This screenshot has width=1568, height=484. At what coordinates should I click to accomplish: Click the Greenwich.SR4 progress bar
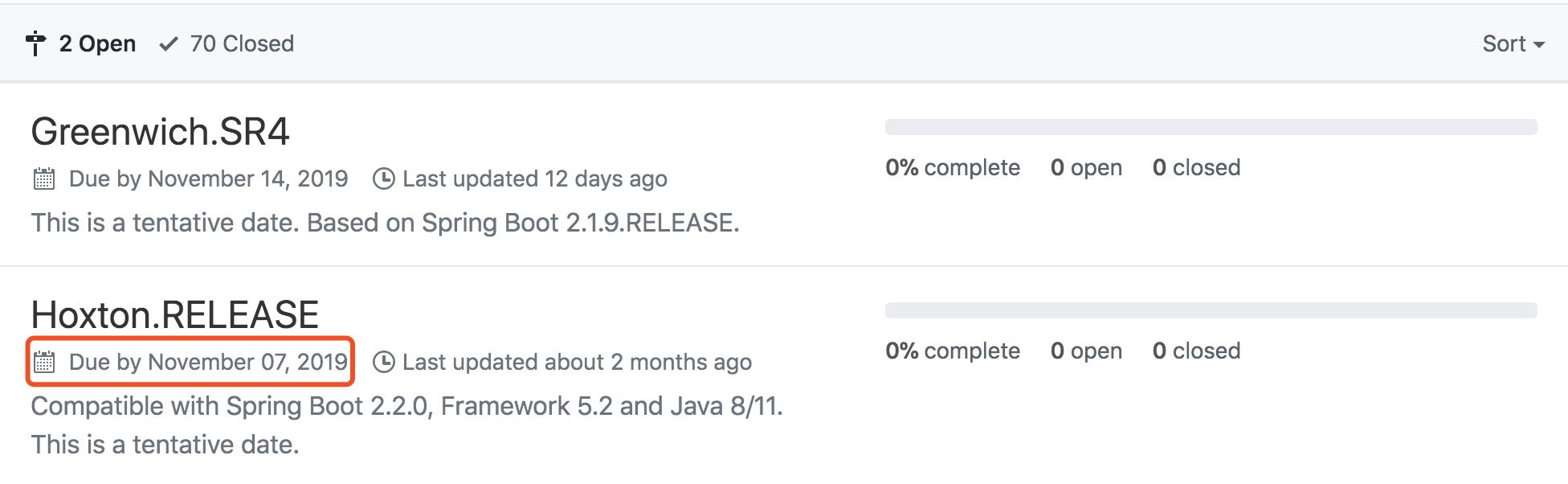pyautogui.click(x=1211, y=127)
